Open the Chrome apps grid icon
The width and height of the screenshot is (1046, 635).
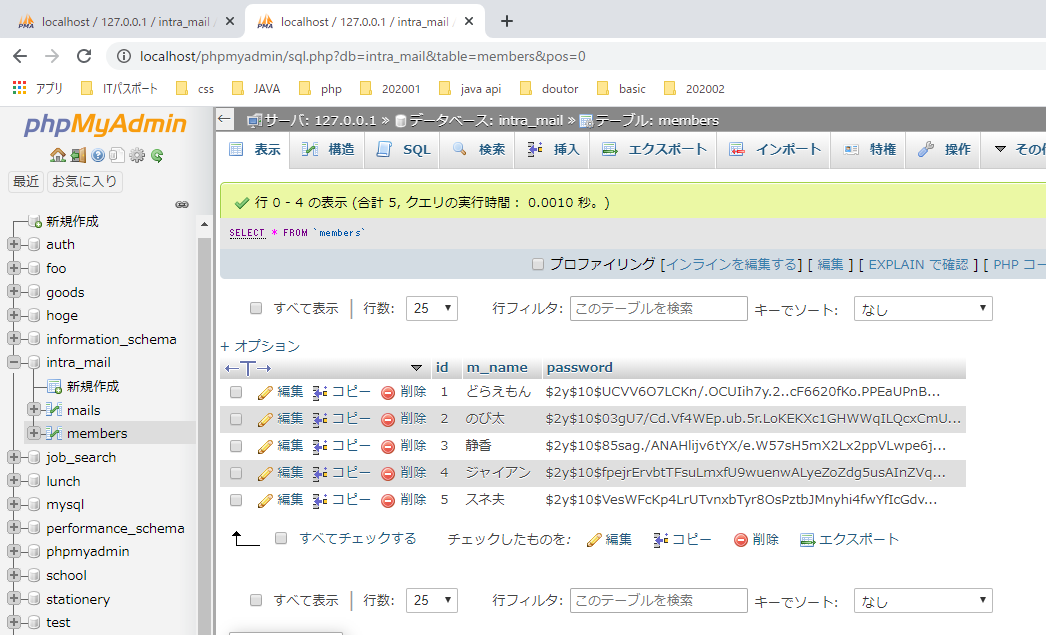click(x=19, y=87)
